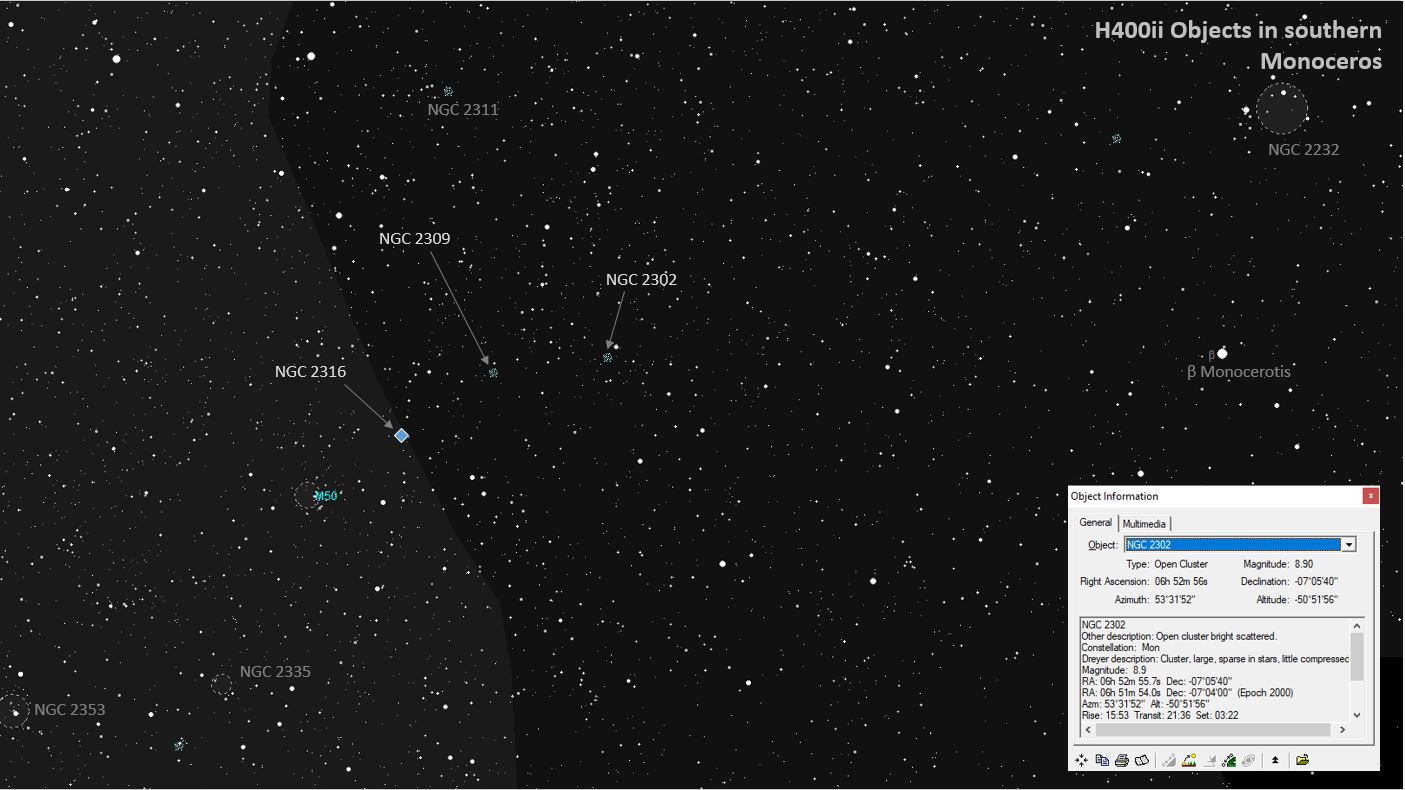
Task: Click the Epoch 2000 coordinates line
Action: (x=1187, y=693)
